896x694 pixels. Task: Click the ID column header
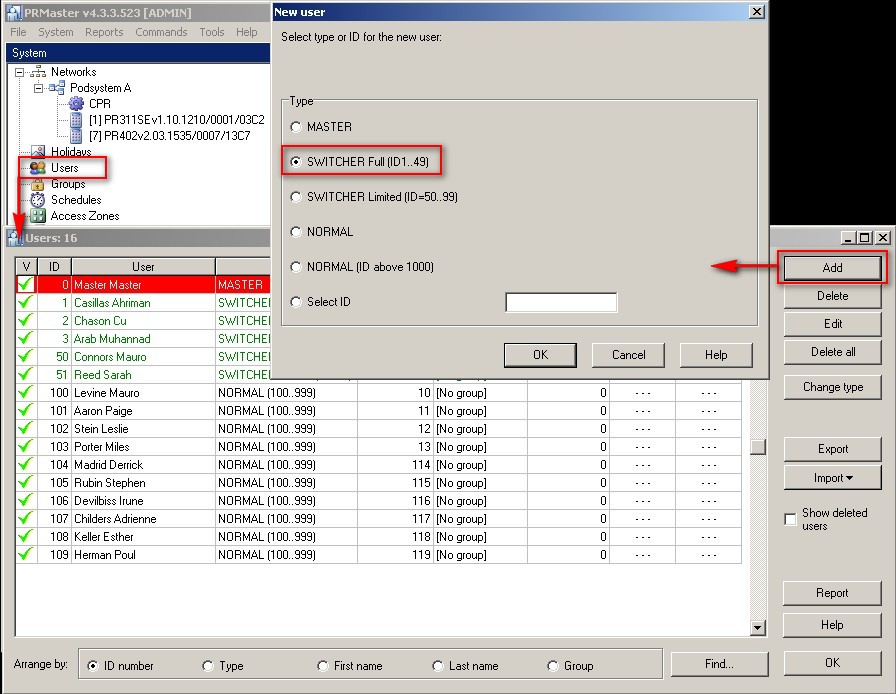point(54,266)
